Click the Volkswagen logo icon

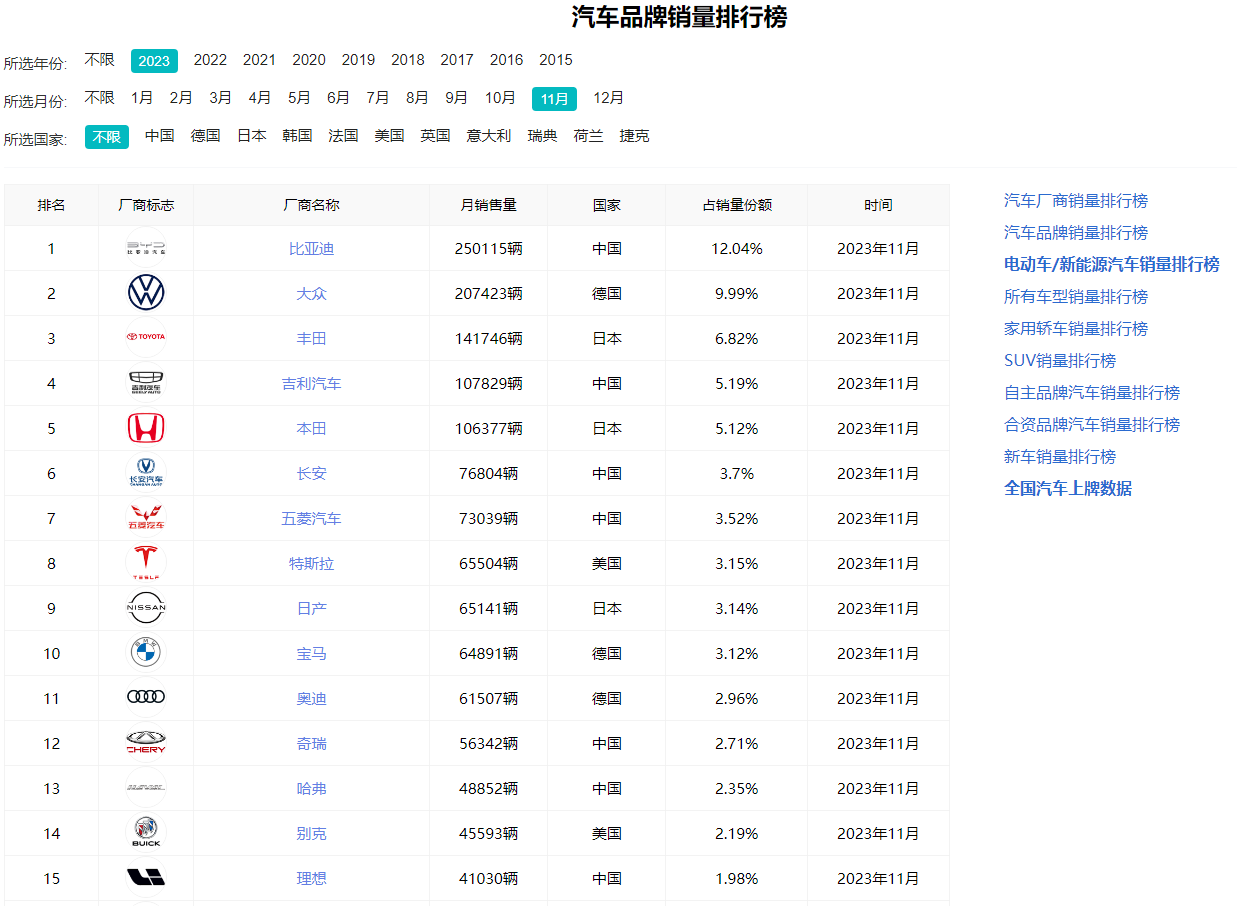146,293
